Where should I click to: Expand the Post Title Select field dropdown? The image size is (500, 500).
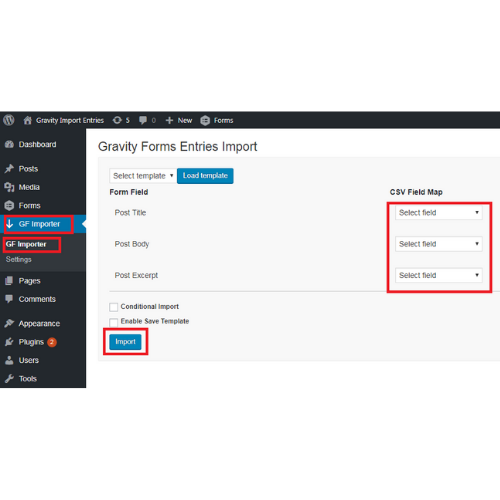tap(439, 213)
